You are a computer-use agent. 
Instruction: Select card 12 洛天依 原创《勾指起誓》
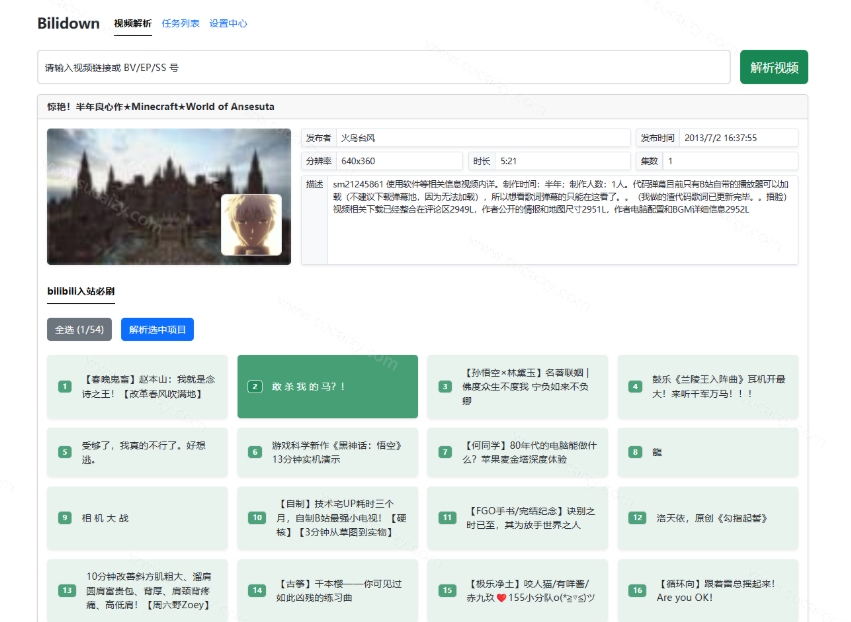click(x=708, y=518)
